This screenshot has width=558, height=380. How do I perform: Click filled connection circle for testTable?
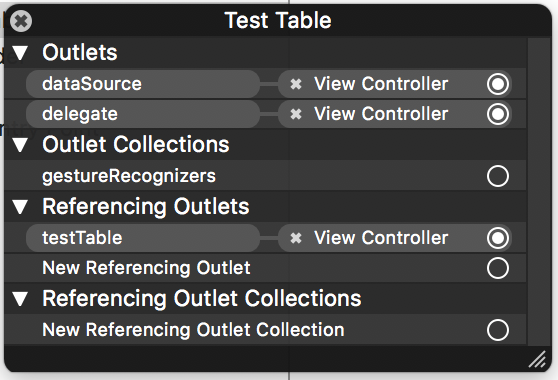pyautogui.click(x=498, y=238)
